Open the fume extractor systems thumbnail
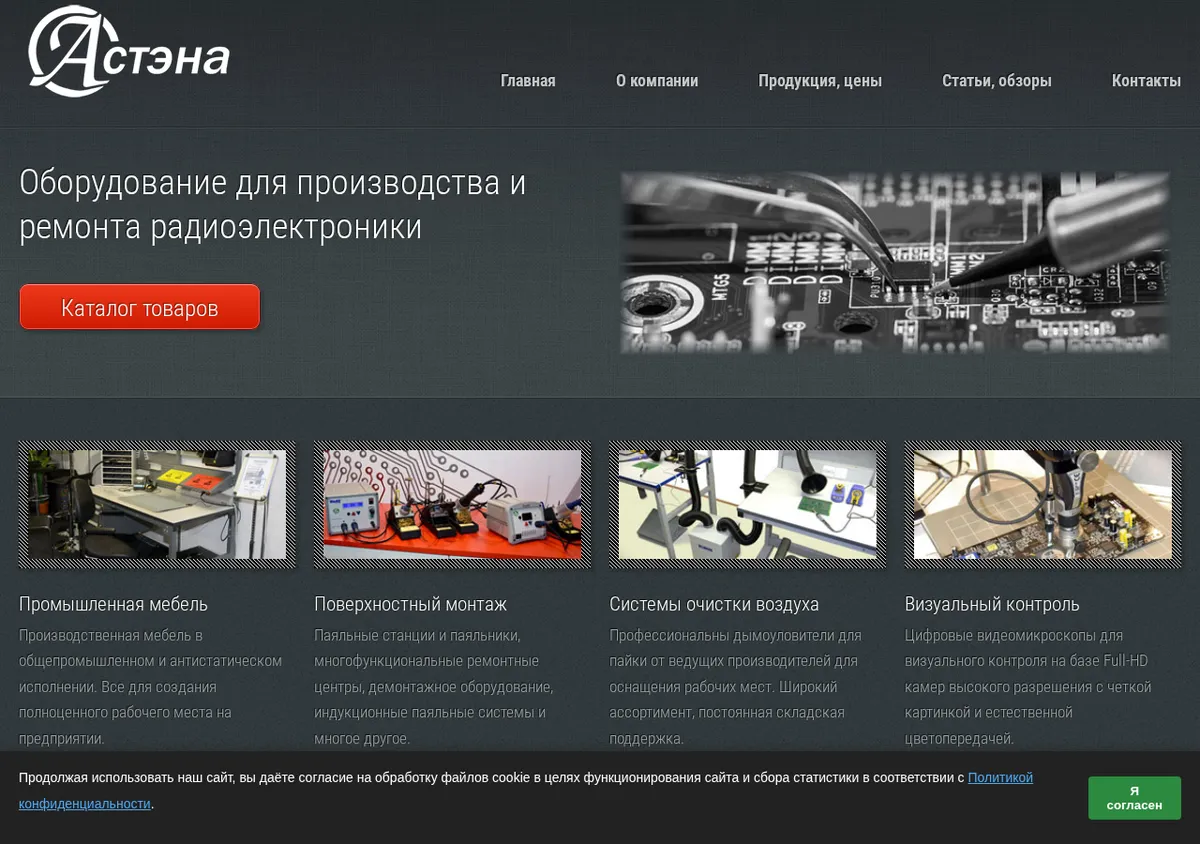This screenshot has height=844, width=1200. [x=747, y=504]
